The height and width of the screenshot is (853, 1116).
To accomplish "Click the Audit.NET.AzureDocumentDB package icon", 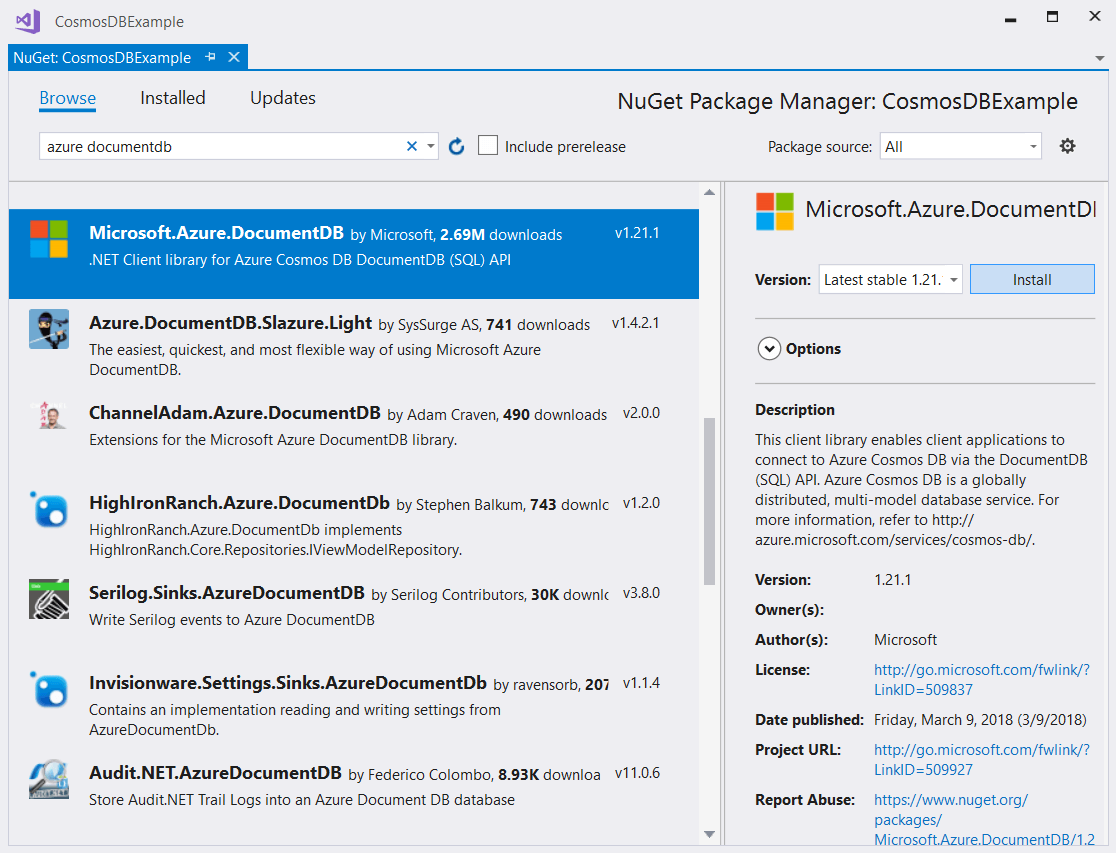I will (49, 779).
